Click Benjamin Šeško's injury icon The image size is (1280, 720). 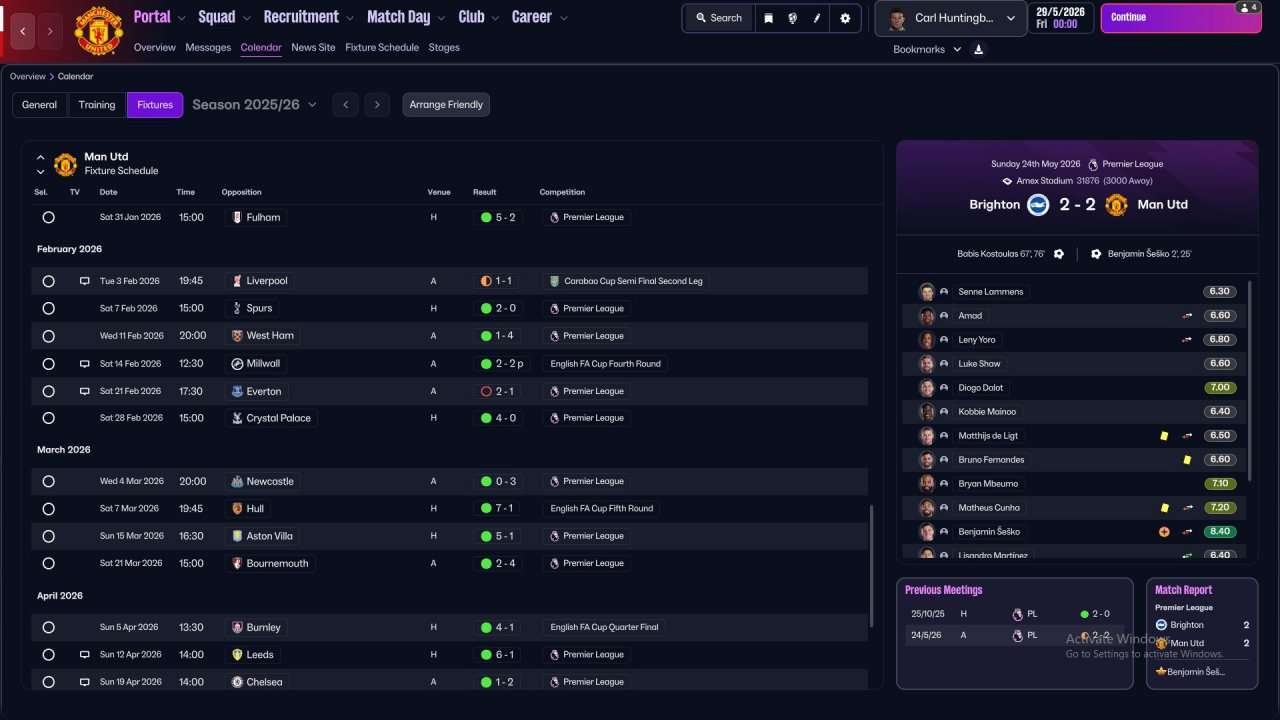(1164, 532)
